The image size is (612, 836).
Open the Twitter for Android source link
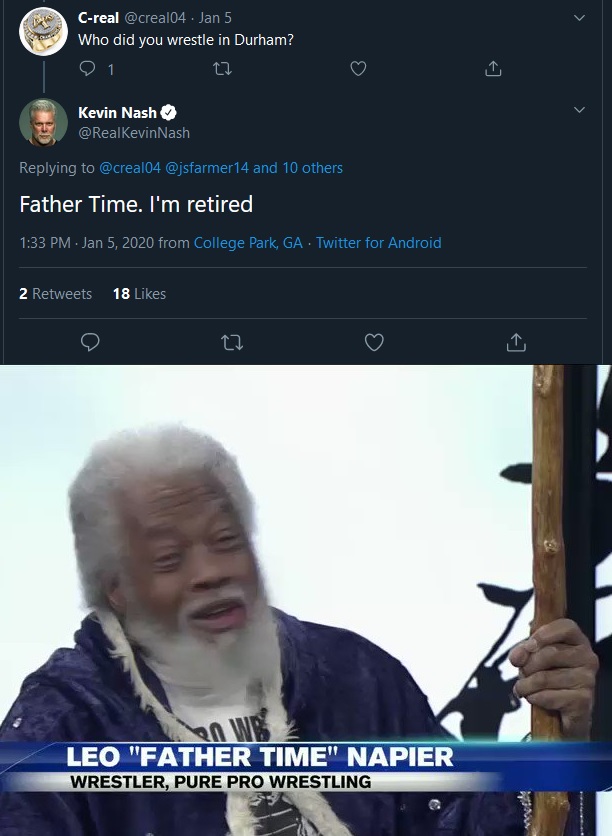pos(379,243)
